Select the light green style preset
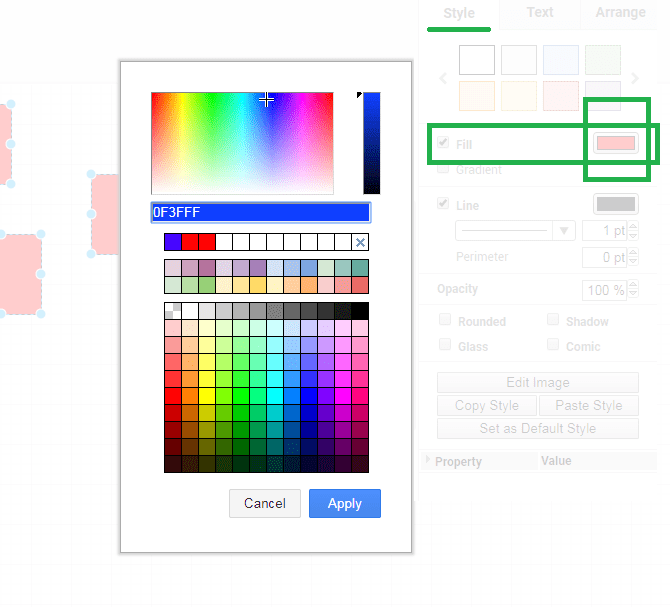The image size is (670, 607). coord(603,60)
